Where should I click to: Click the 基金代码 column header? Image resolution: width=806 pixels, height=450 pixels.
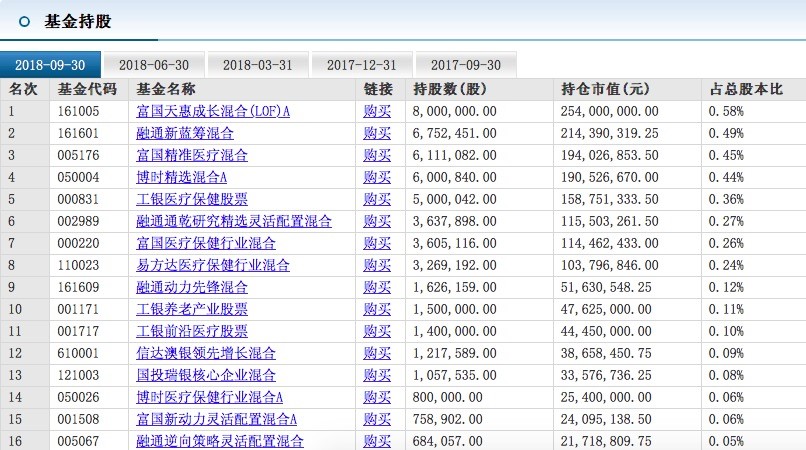[87, 89]
